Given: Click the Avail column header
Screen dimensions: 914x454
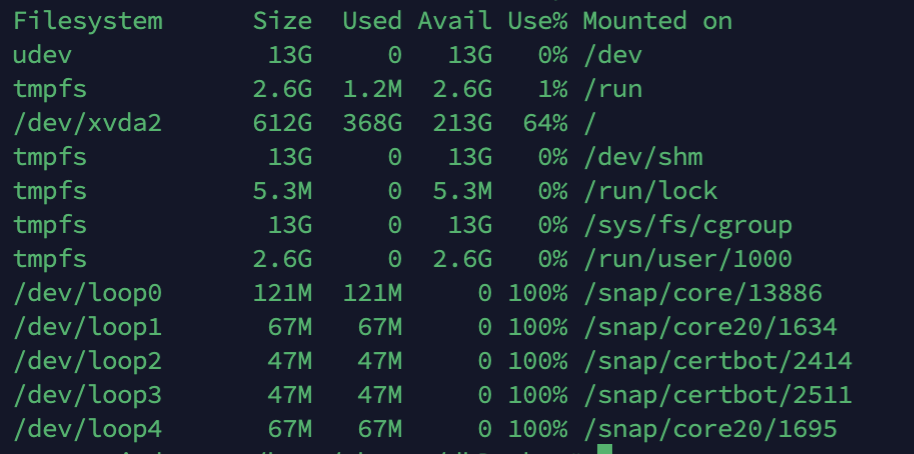Looking at the screenshot, I should [455, 21].
